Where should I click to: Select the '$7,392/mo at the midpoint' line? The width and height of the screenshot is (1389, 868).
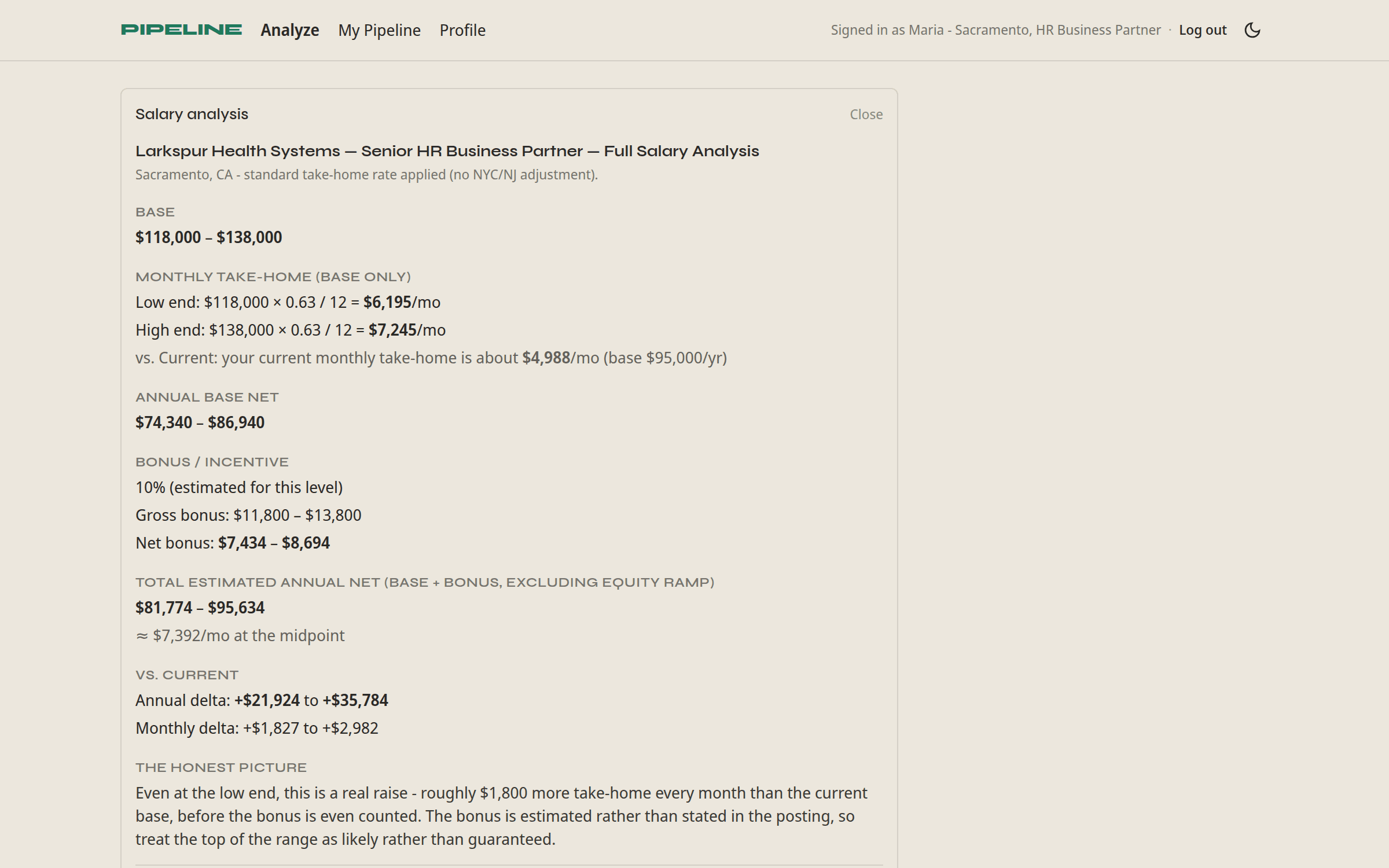click(240, 635)
